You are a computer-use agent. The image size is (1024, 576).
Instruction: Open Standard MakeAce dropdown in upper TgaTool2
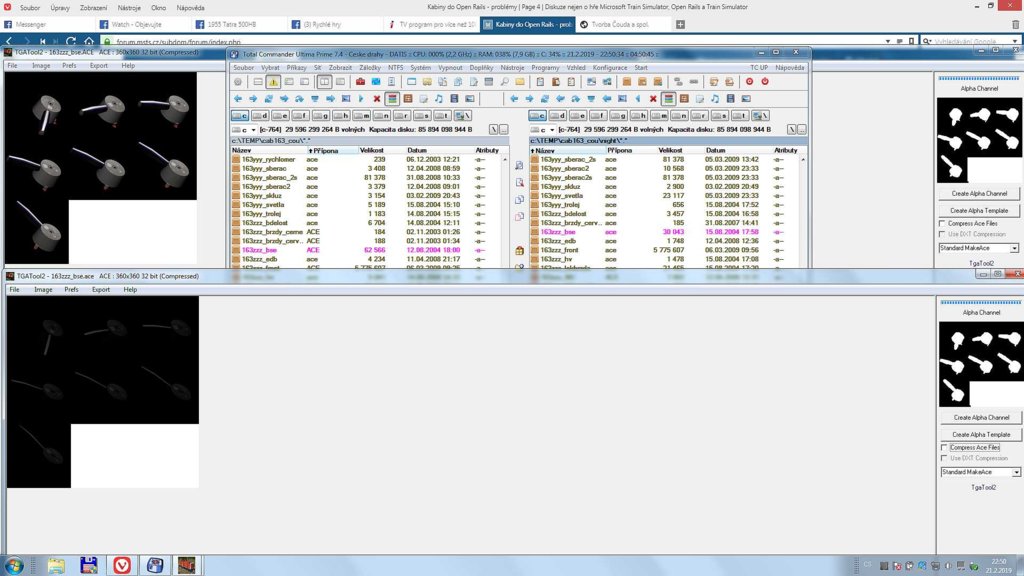pyautogui.click(x=1014, y=248)
